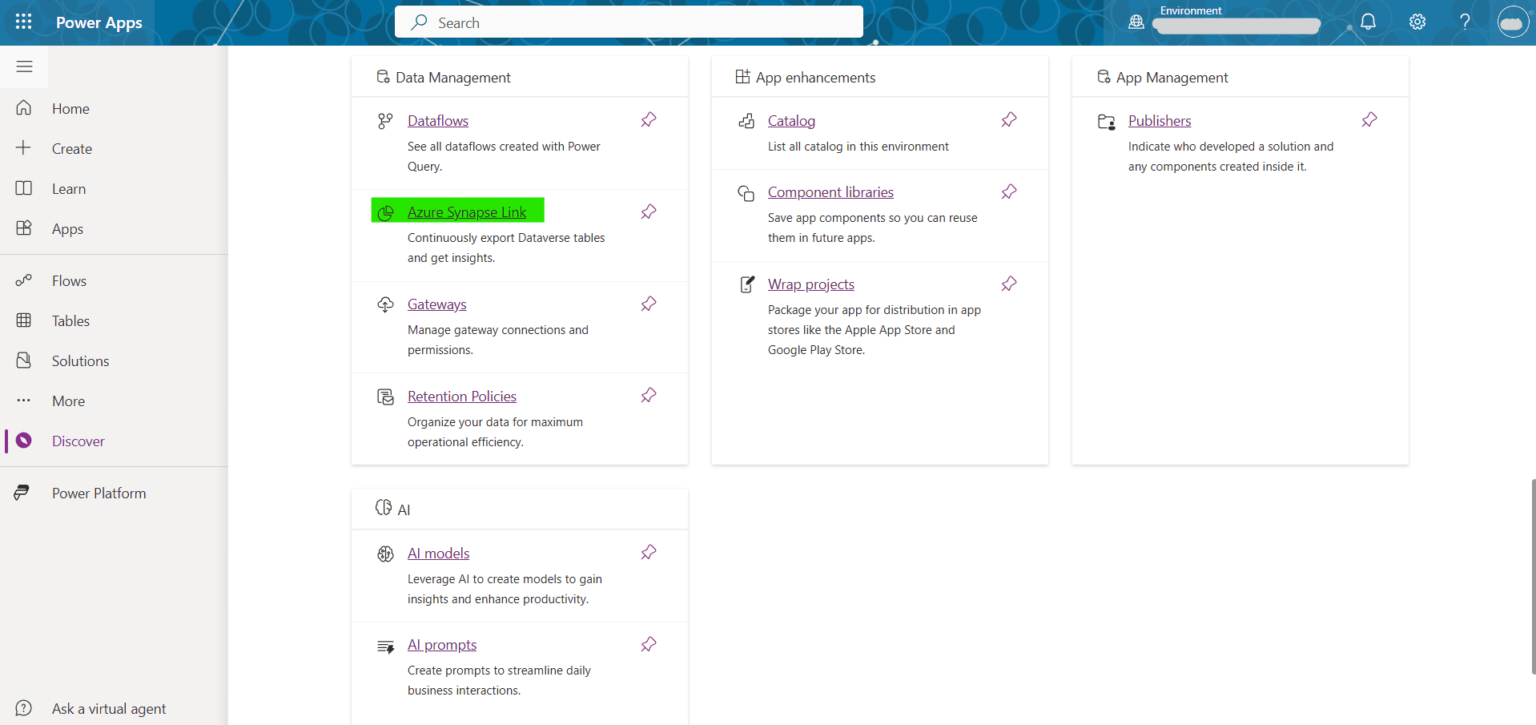The image size is (1536, 725).
Task: Pin Azure Synapse Link to the top
Action: coord(648,211)
